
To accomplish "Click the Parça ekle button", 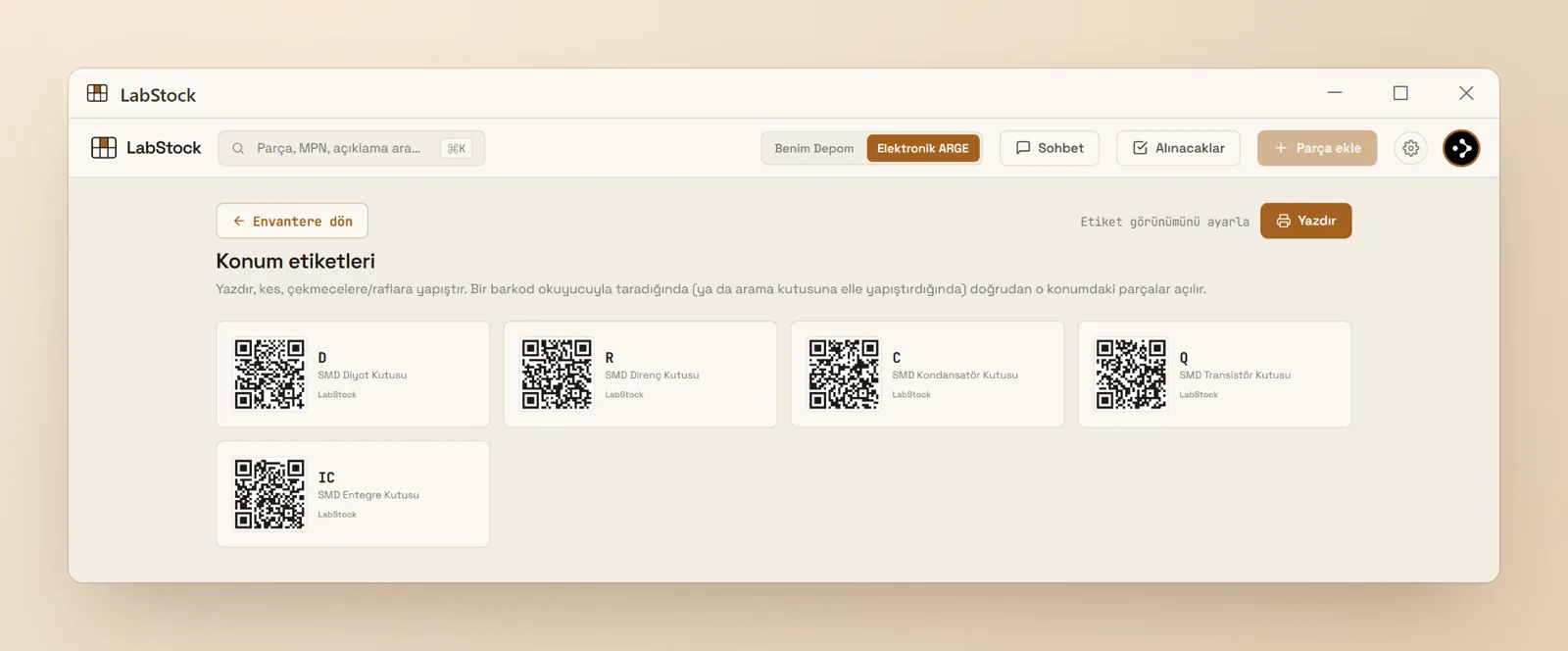I will tap(1317, 148).
